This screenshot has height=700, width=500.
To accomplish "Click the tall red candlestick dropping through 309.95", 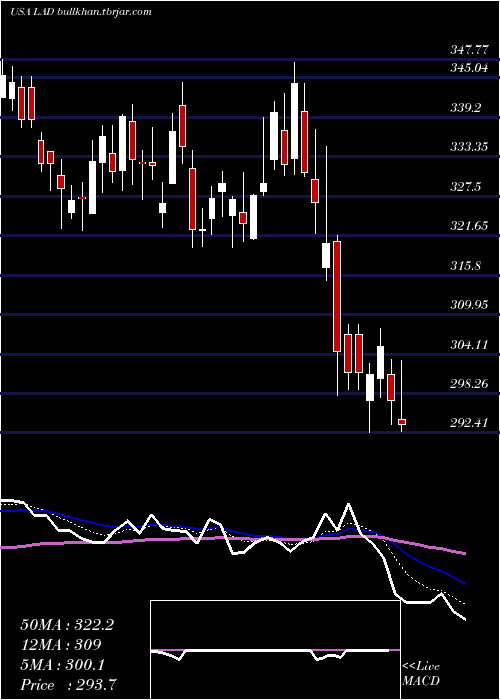I will [337, 296].
